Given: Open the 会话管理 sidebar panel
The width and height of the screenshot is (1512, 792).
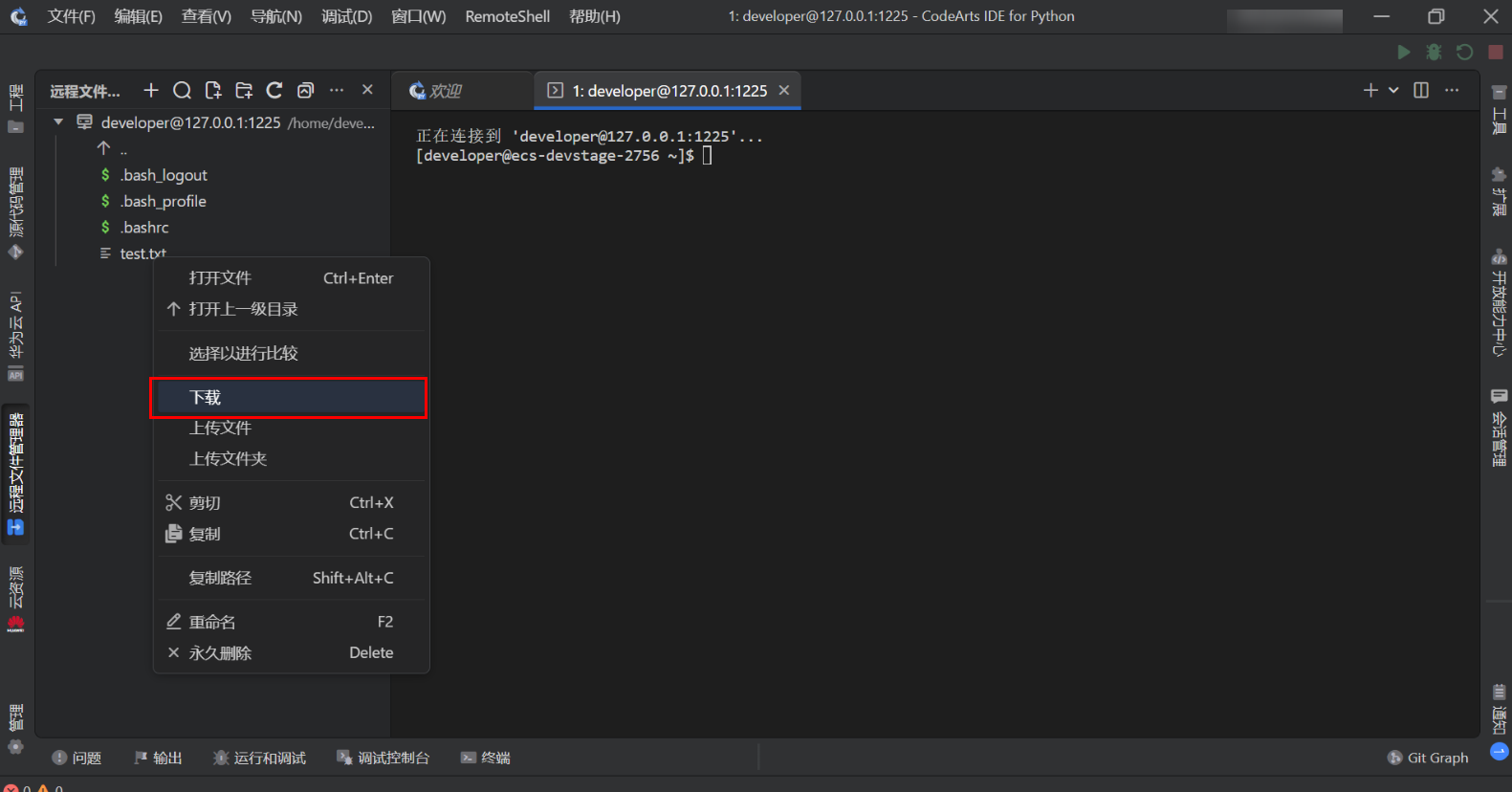Looking at the screenshot, I should [x=1499, y=428].
